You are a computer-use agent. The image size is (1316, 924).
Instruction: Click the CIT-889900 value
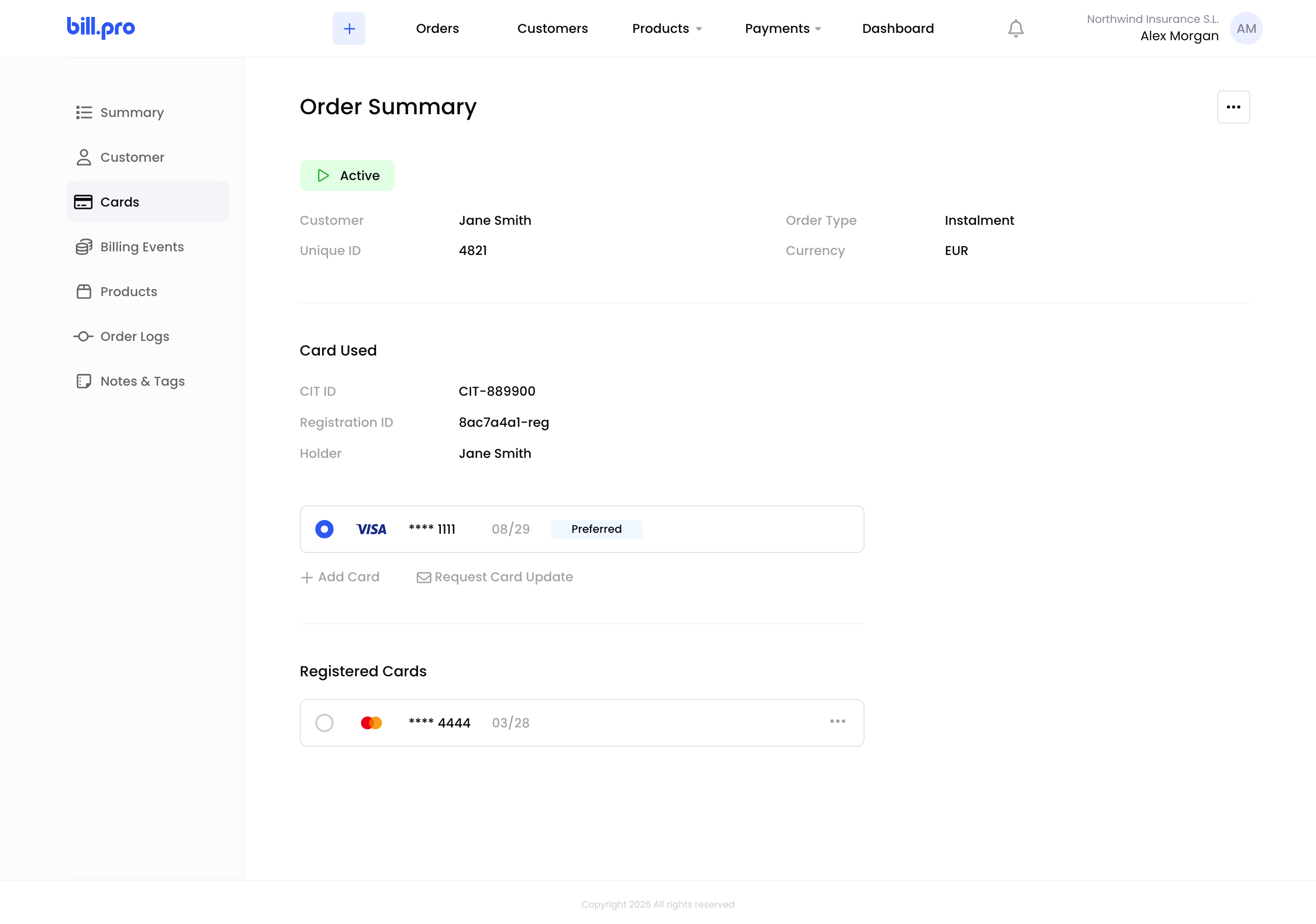pos(497,392)
